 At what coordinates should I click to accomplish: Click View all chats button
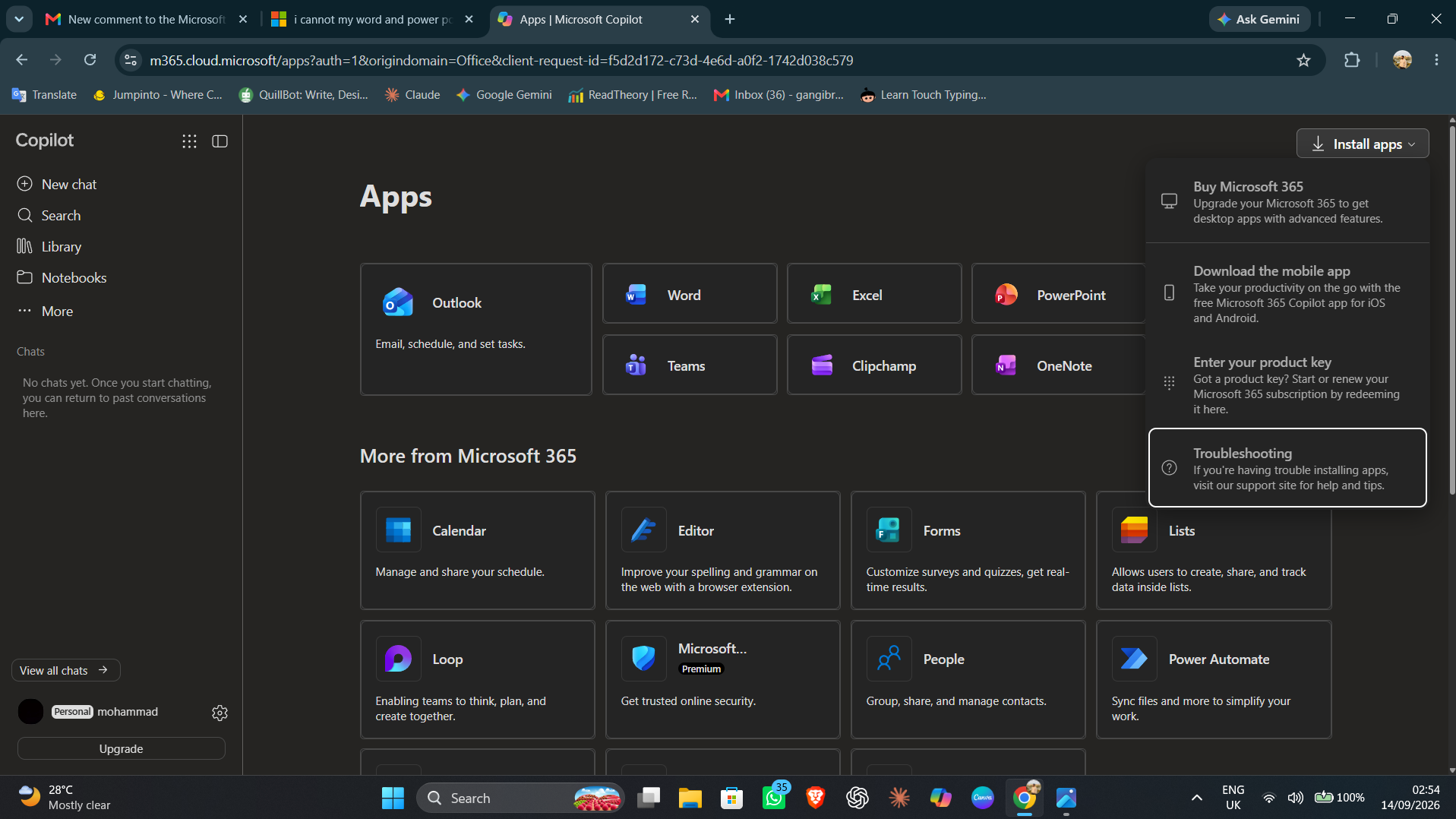(x=65, y=670)
